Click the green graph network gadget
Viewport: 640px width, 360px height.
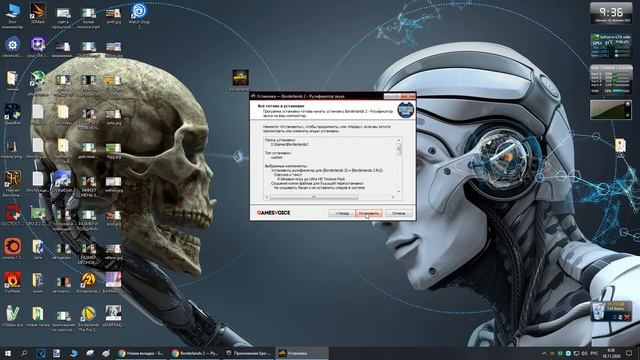click(x=611, y=110)
